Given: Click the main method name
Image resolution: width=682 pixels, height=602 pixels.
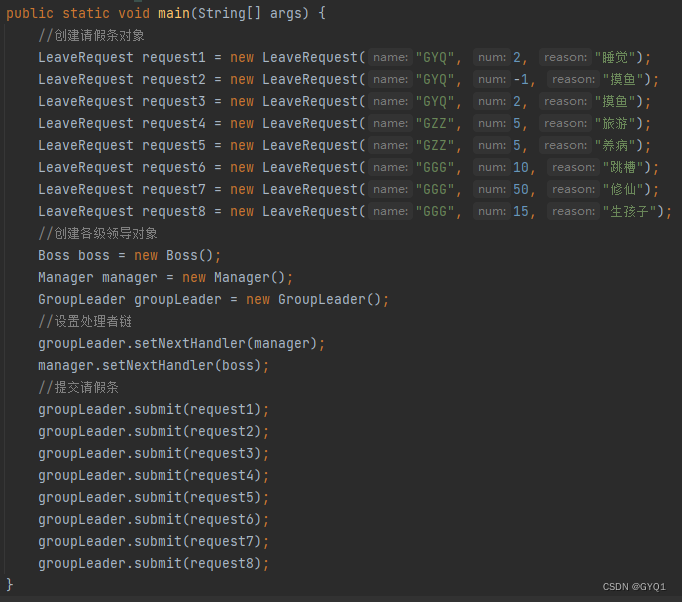Looking at the screenshot, I should coord(174,13).
